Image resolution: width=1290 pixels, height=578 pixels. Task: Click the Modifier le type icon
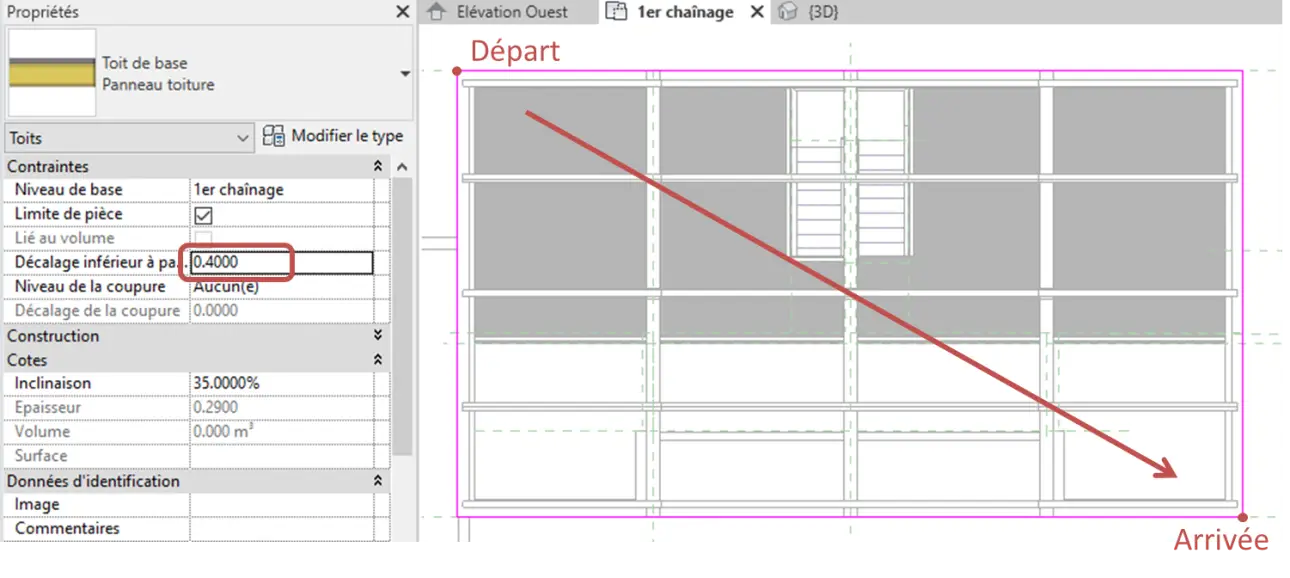point(274,137)
